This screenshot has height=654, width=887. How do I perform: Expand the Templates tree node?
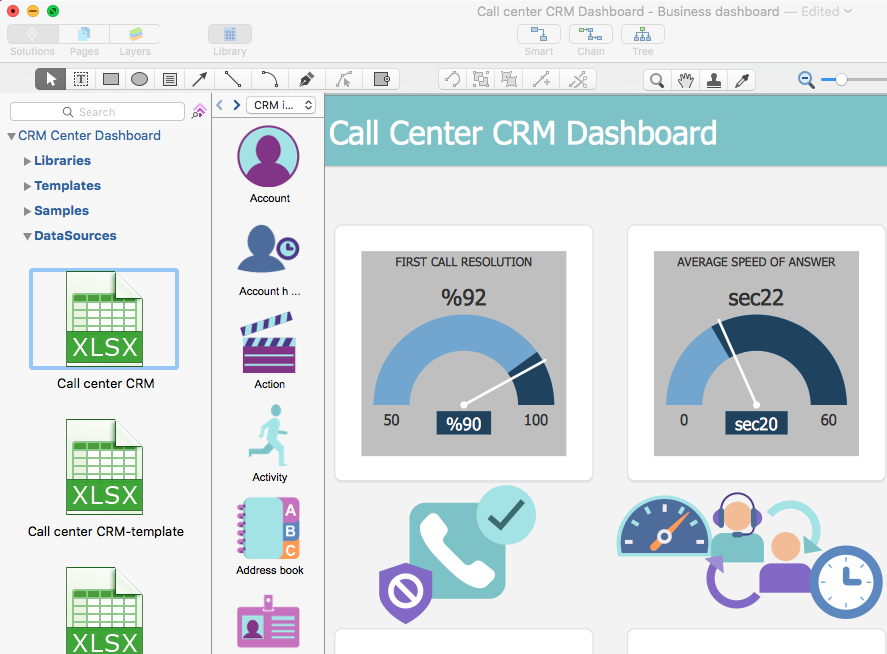(x=27, y=186)
